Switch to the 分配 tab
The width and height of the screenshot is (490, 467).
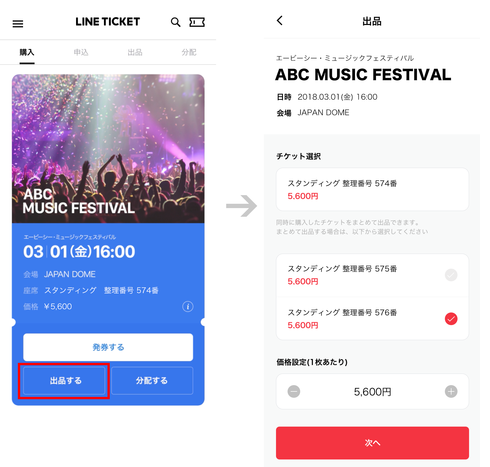[189, 52]
